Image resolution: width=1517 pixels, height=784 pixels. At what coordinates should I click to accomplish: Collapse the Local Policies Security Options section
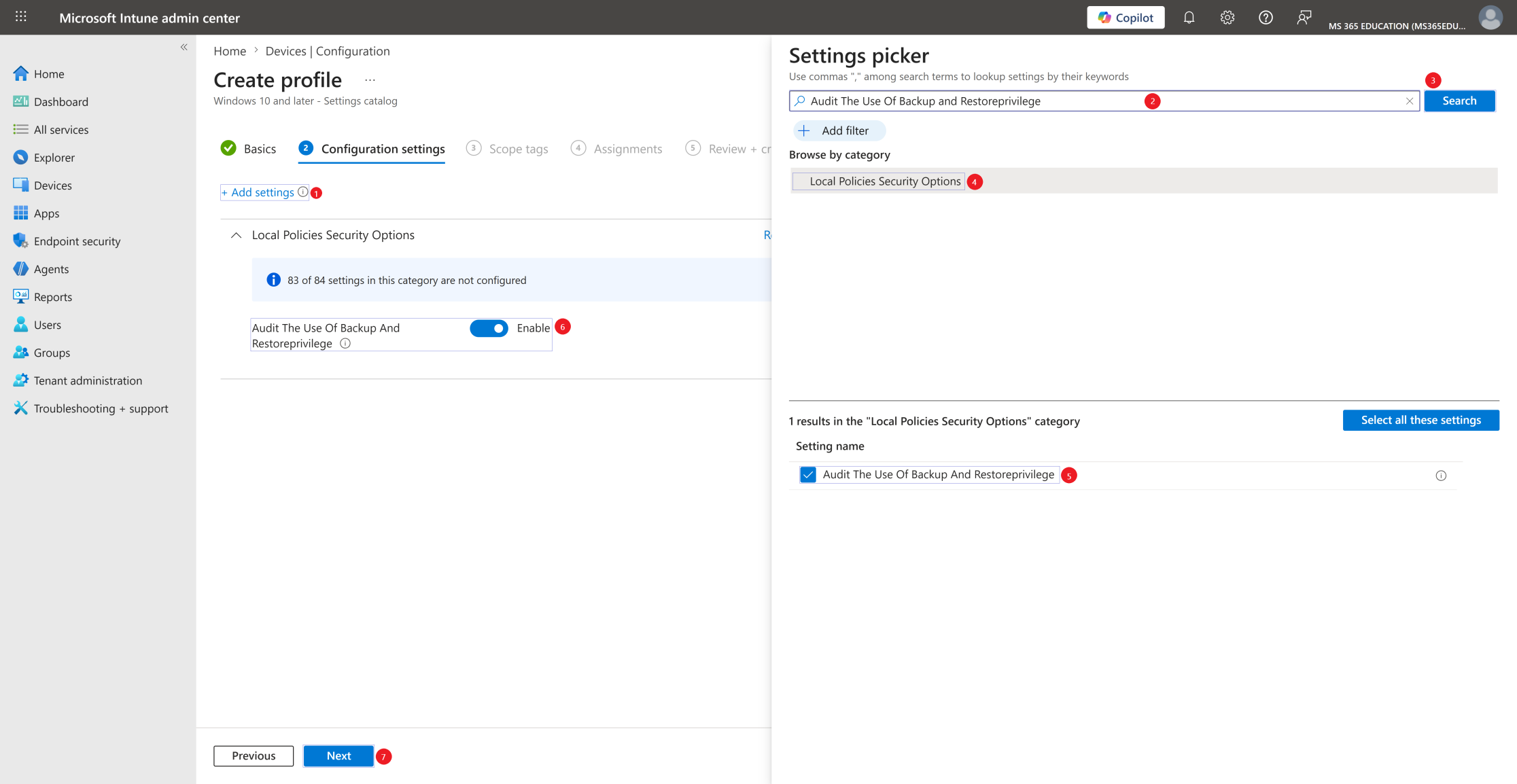click(x=236, y=235)
